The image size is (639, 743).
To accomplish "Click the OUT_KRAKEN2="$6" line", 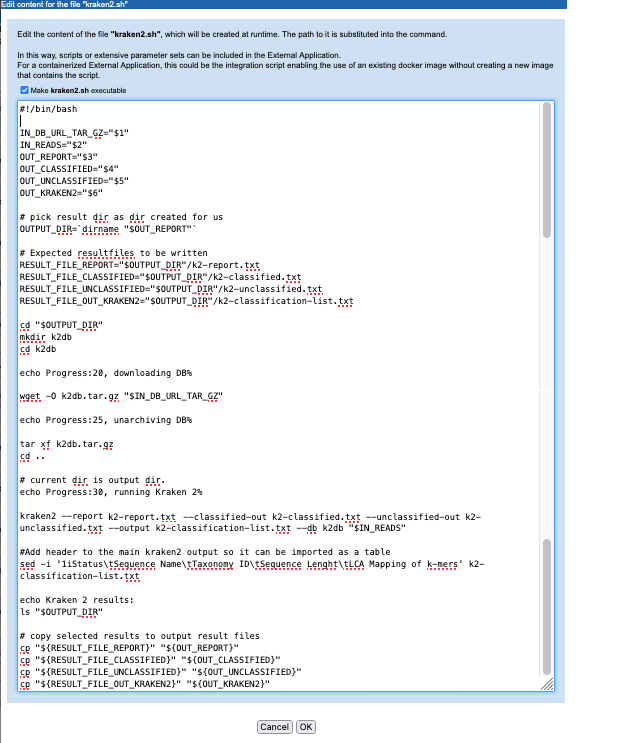I will tap(61, 193).
